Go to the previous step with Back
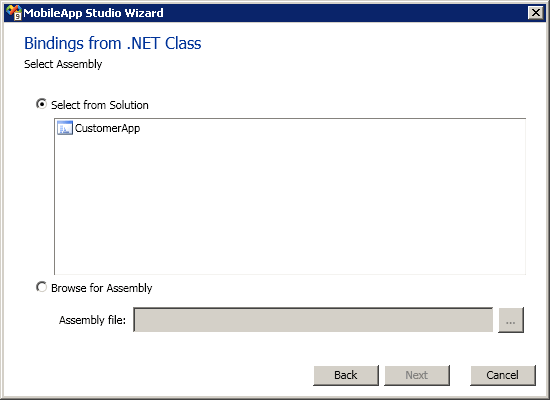The width and height of the screenshot is (550, 400). click(x=346, y=375)
